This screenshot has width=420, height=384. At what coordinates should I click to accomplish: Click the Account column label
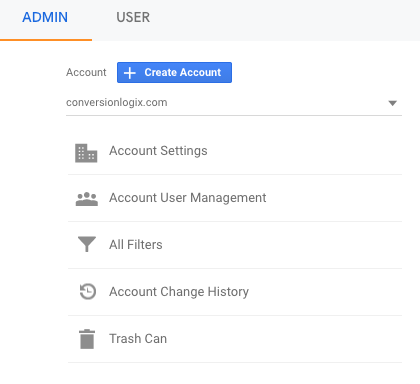coord(86,72)
